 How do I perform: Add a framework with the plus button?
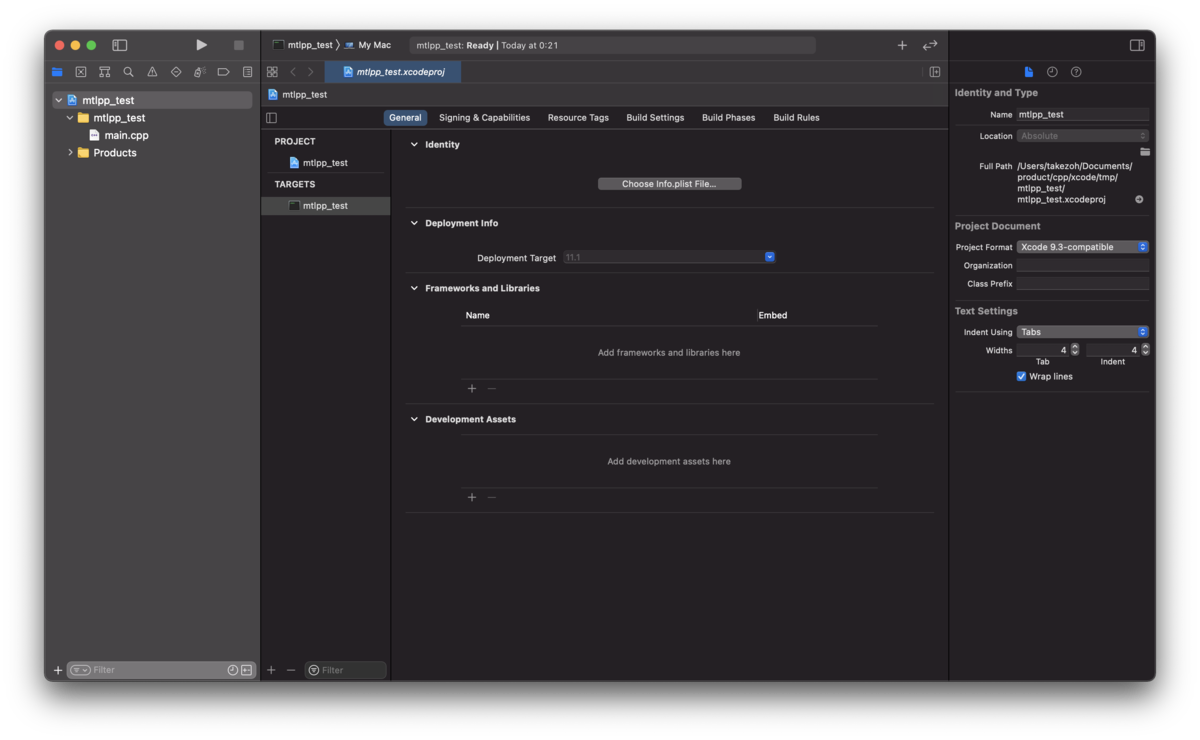472,389
